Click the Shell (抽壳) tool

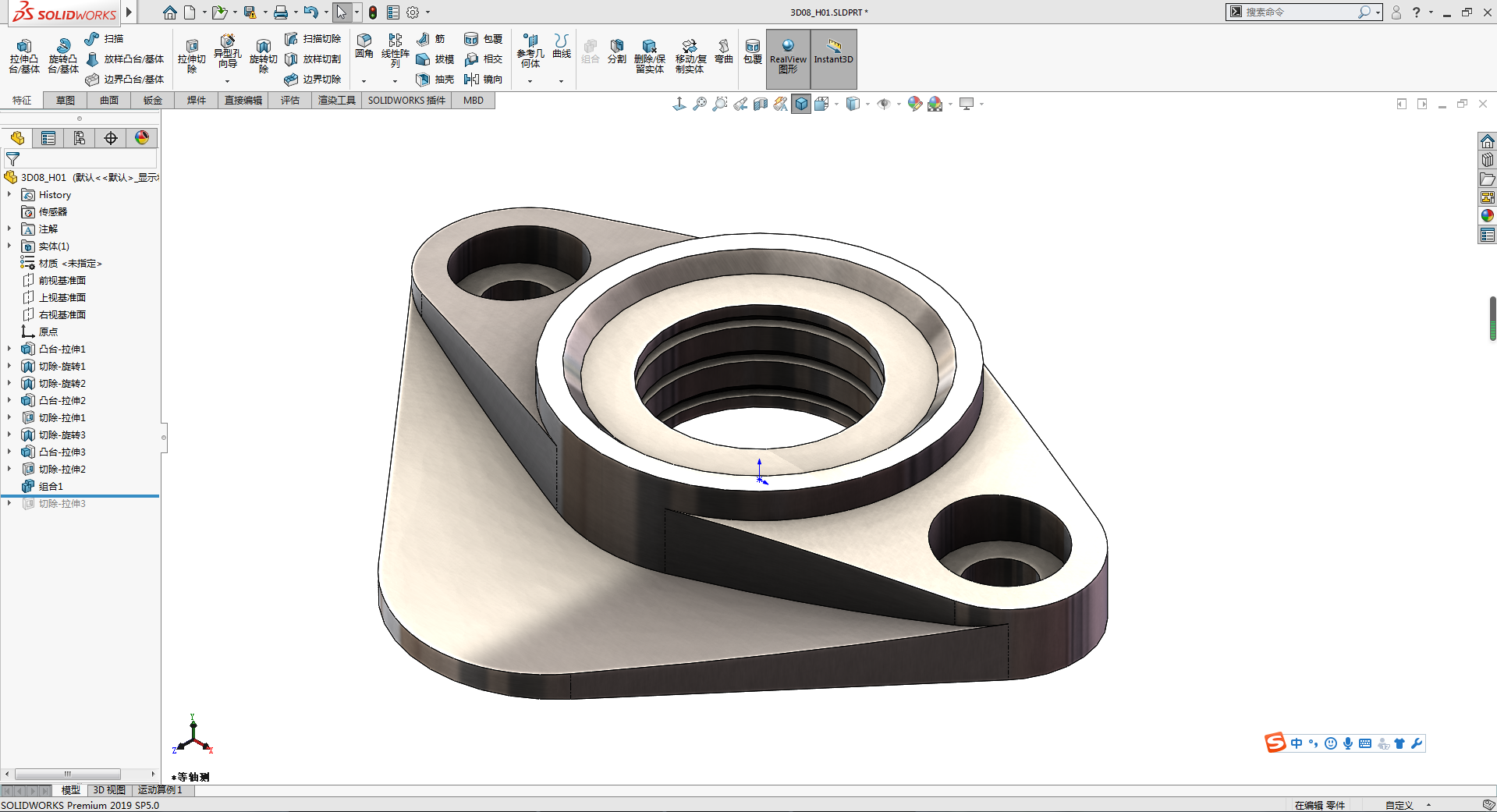[x=435, y=79]
